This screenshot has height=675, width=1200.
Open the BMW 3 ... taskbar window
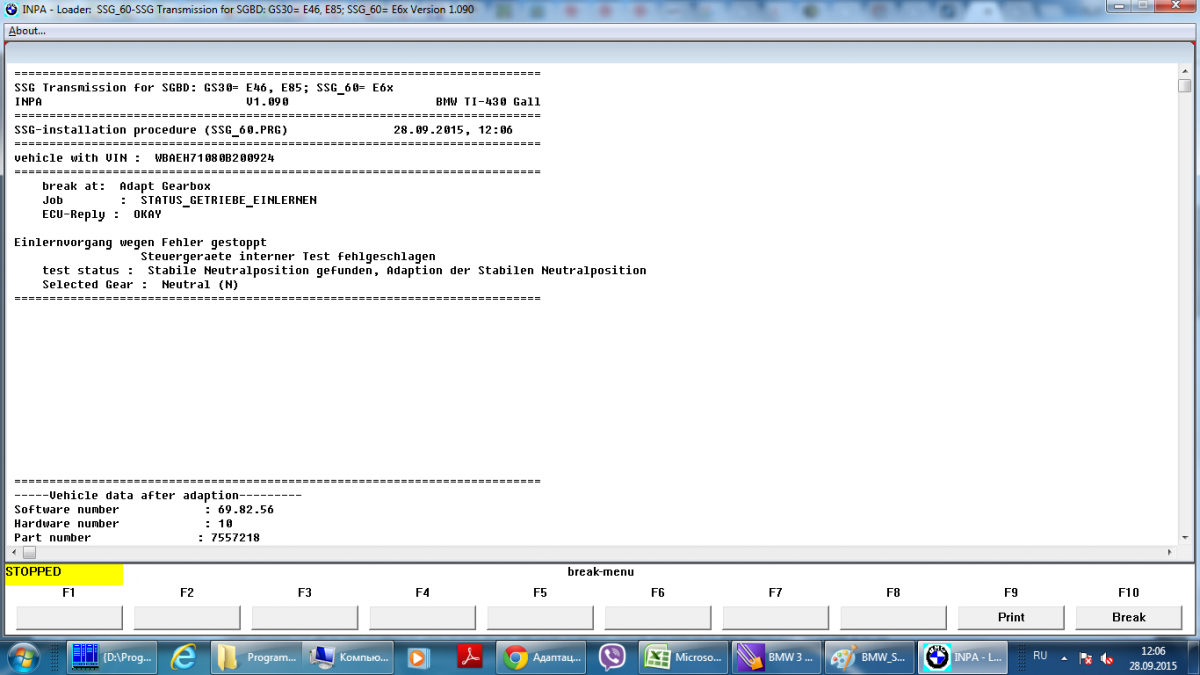(776, 658)
